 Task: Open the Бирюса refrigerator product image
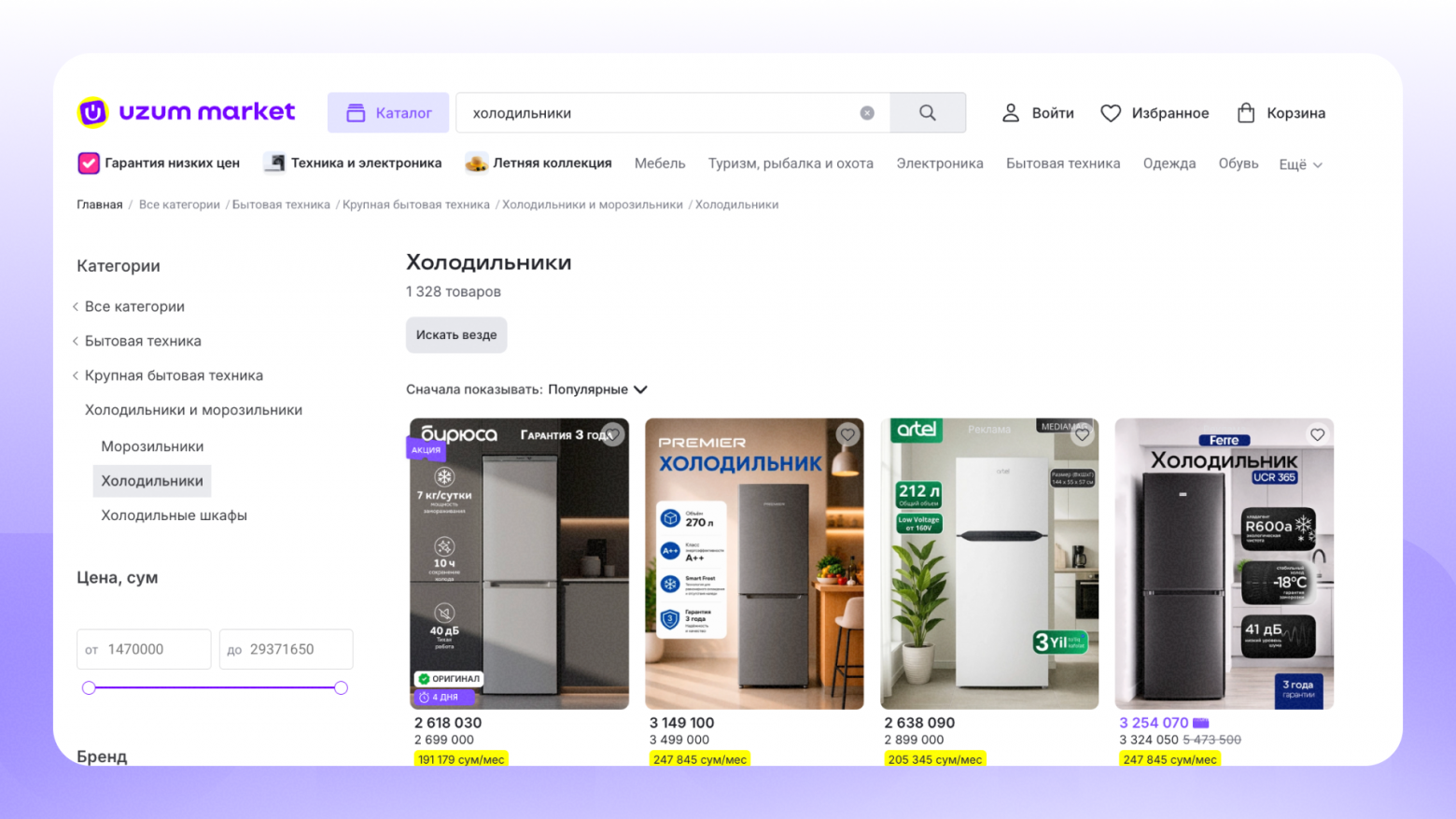click(518, 564)
